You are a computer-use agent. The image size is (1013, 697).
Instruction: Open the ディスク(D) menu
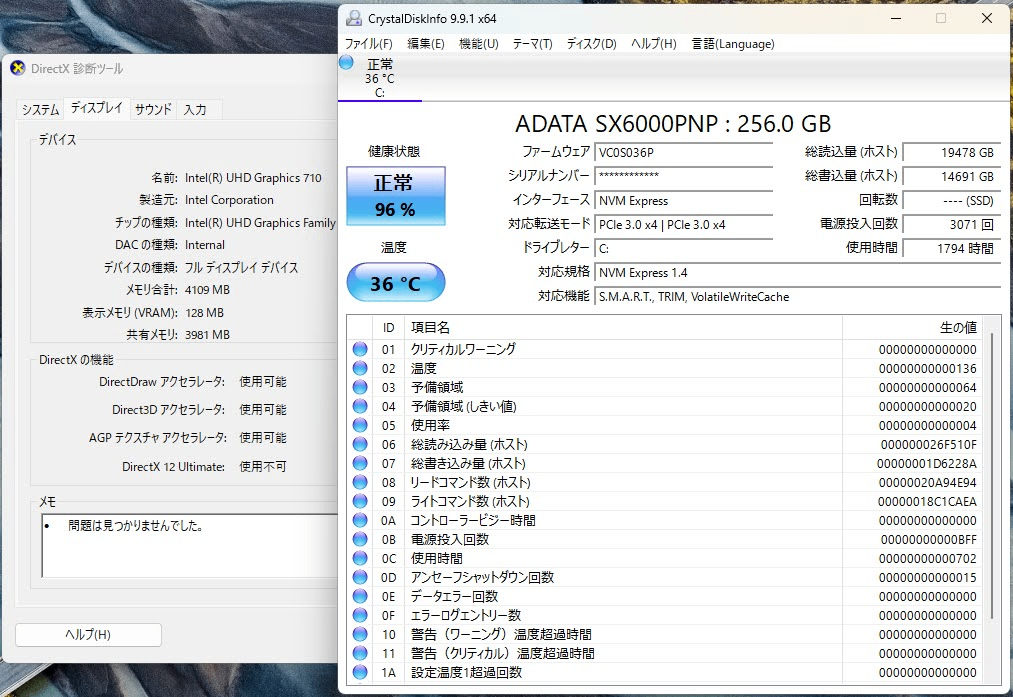click(x=591, y=44)
